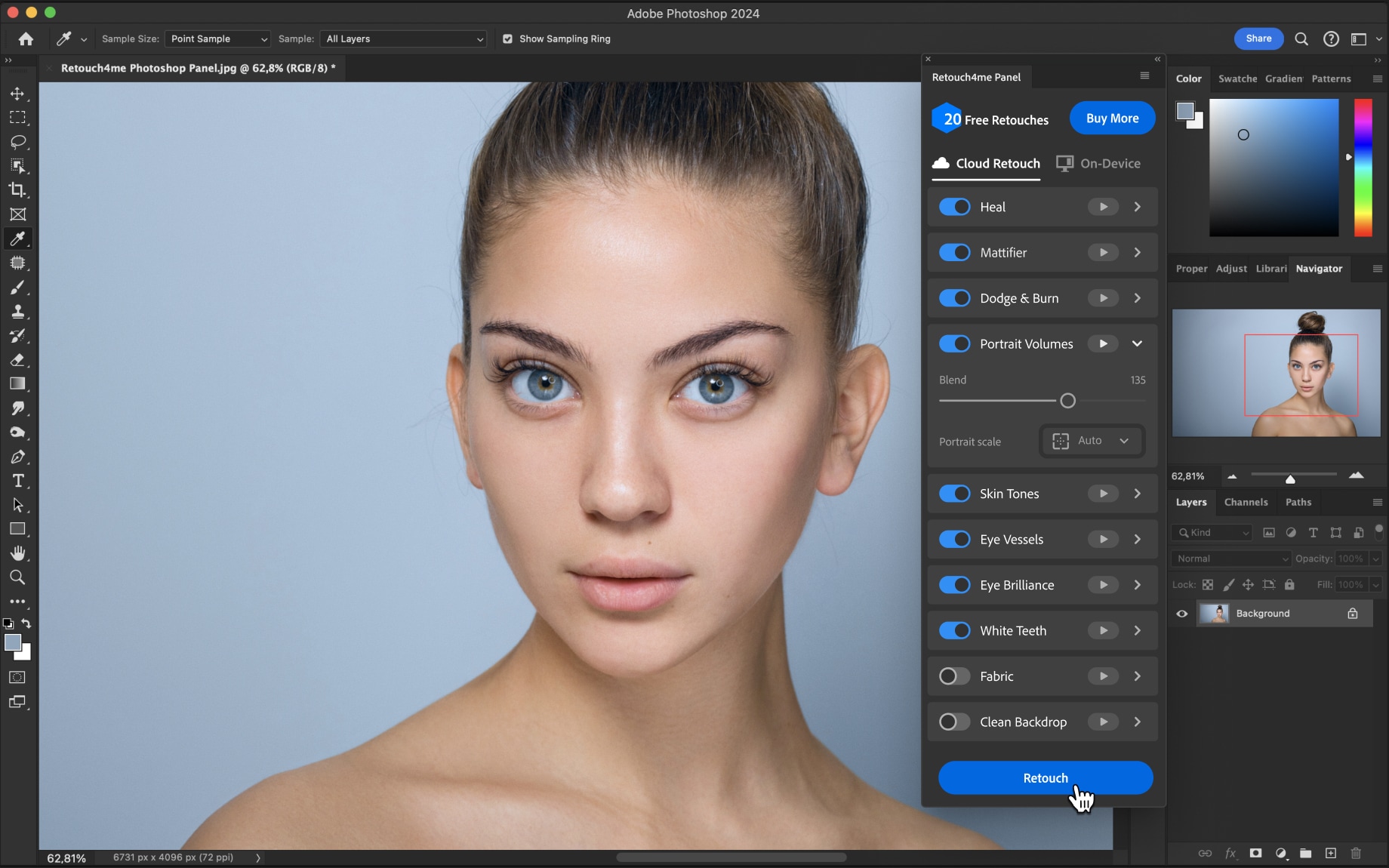Screen dimensions: 1389x868
Task: Select the Move tool
Action: click(17, 94)
